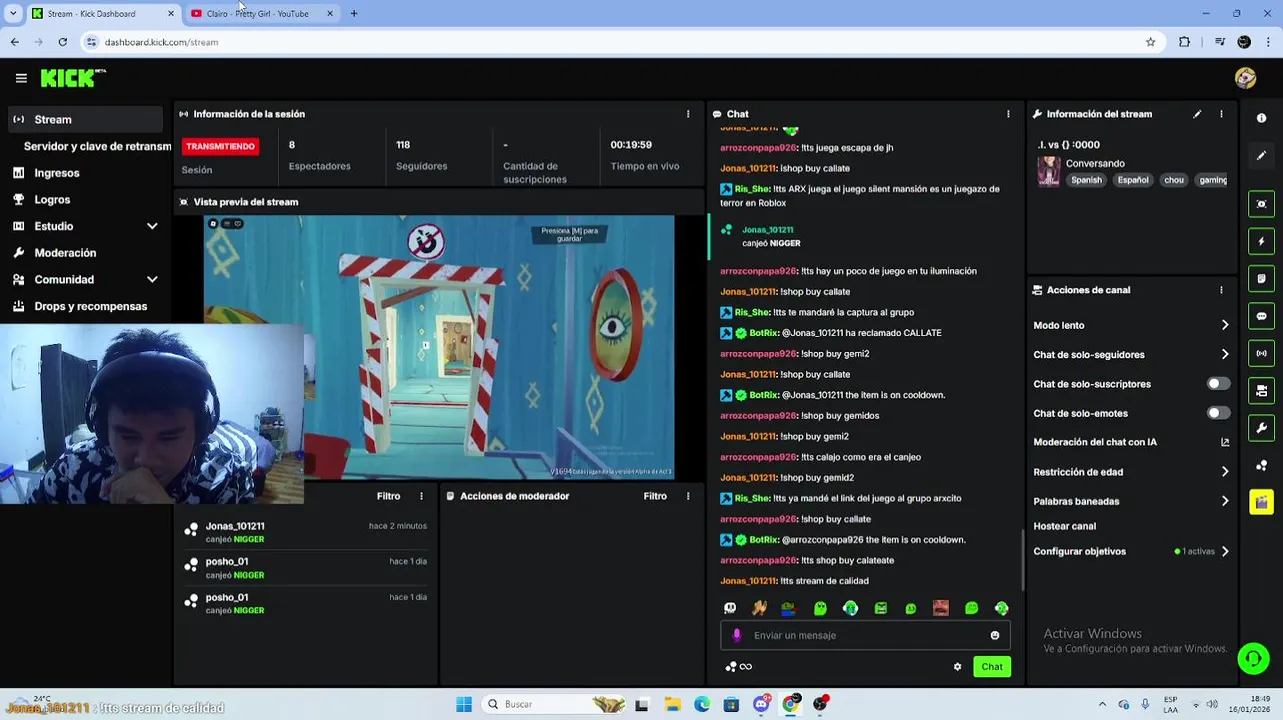1283x720 pixels.
Task: Open the info icon in right sidebar
Action: pyautogui.click(x=1261, y=118)
